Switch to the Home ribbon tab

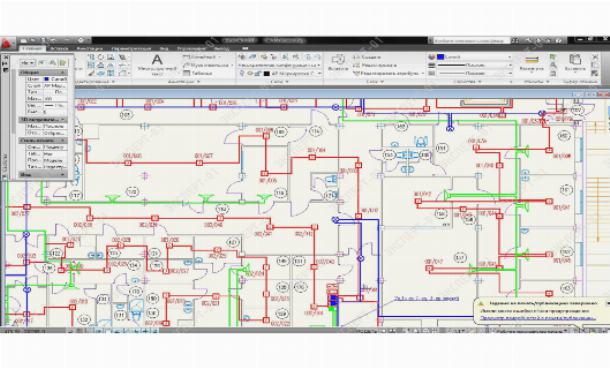32,49
